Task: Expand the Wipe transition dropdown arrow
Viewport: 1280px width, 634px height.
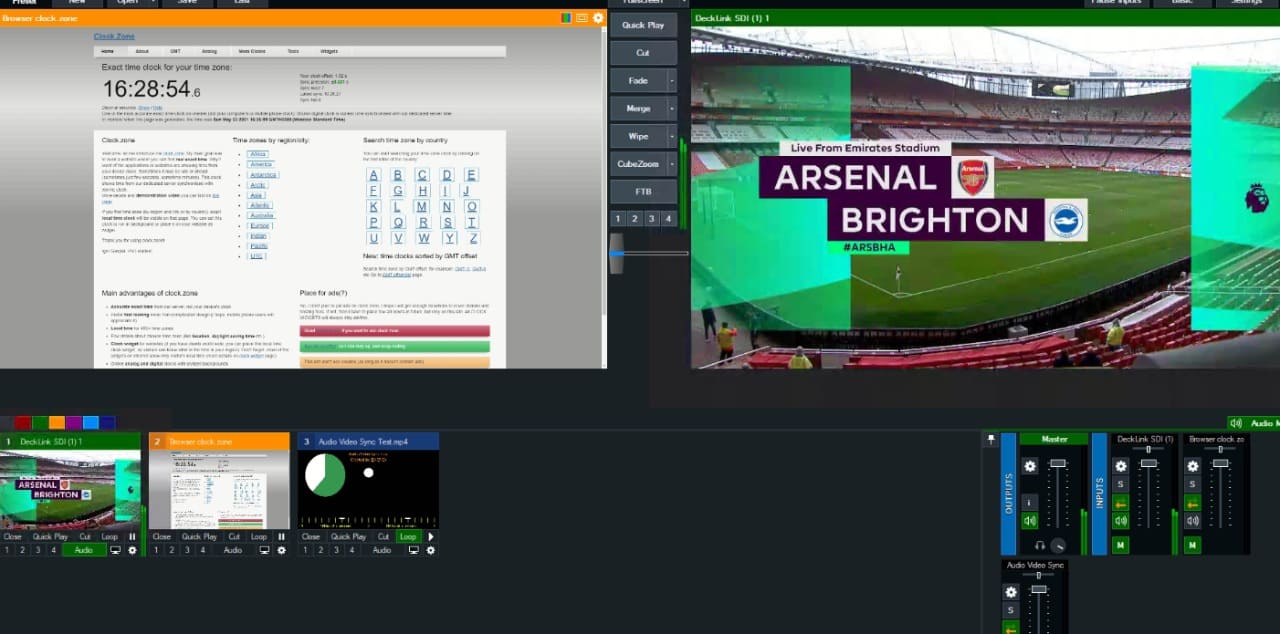Action: tap(672, 136)
